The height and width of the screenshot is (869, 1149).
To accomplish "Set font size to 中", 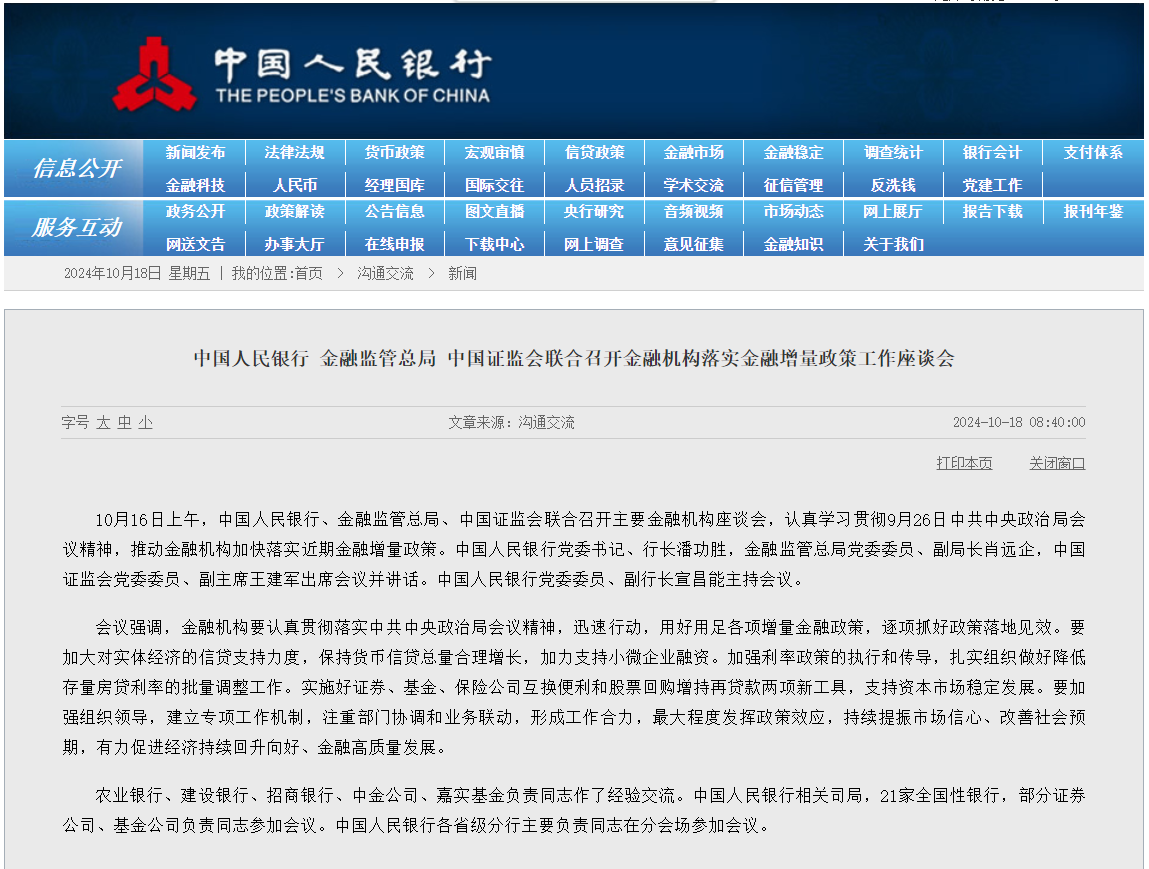I will pyautogui.click(x=125, y=423).
